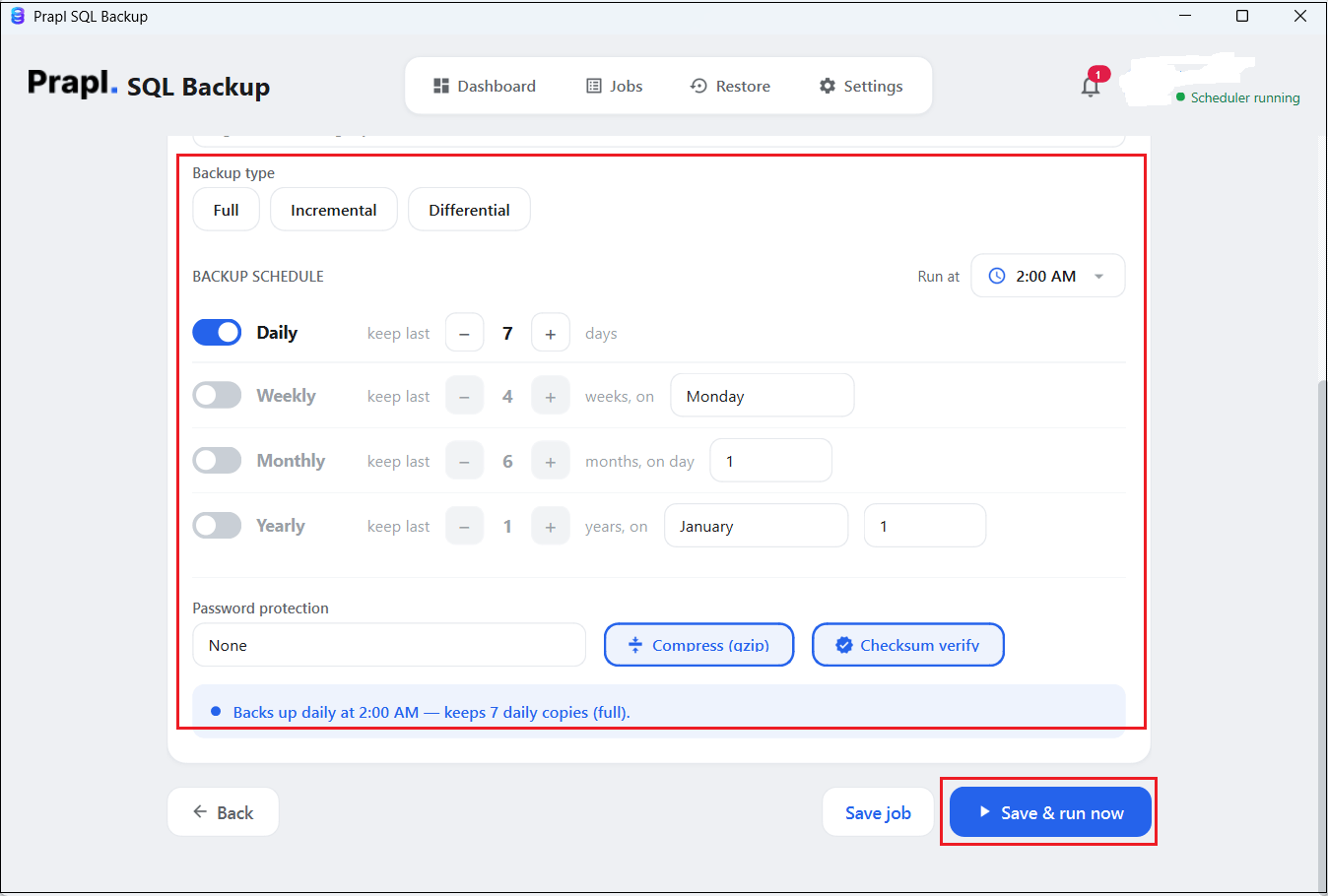Toggle the Checksum verify option
Screen dimensions: 1328x896
[x=908, y=645]
